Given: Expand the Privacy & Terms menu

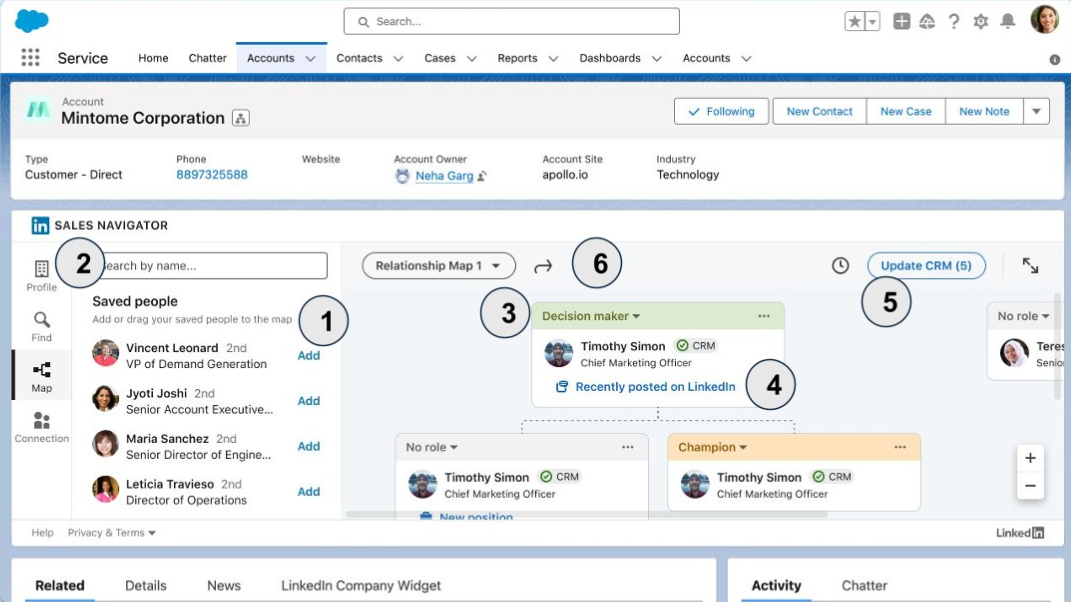Looking at the screenshot, I should (x=111, y=533).
